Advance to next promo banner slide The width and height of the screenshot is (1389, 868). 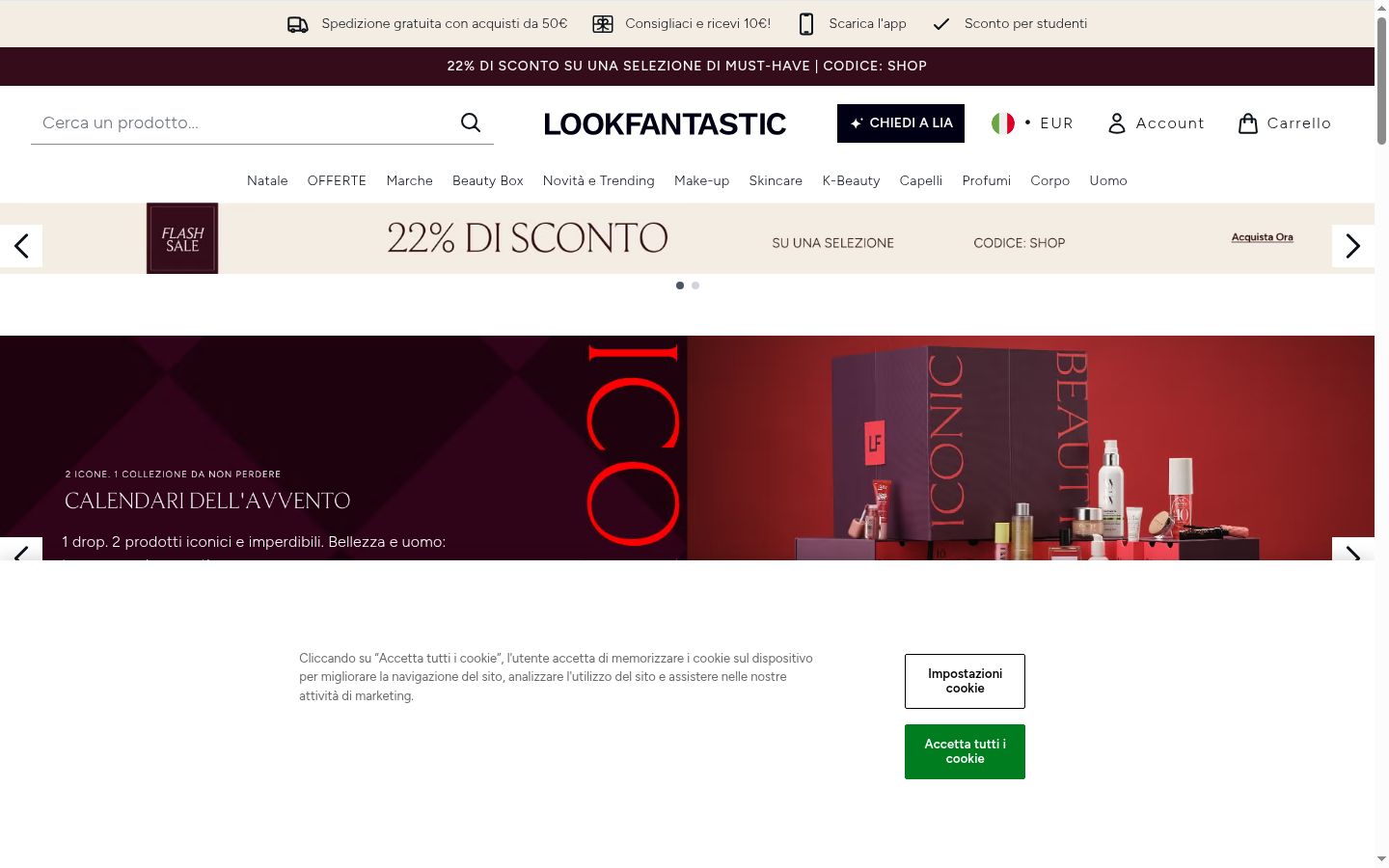(x=1353, y=246)
